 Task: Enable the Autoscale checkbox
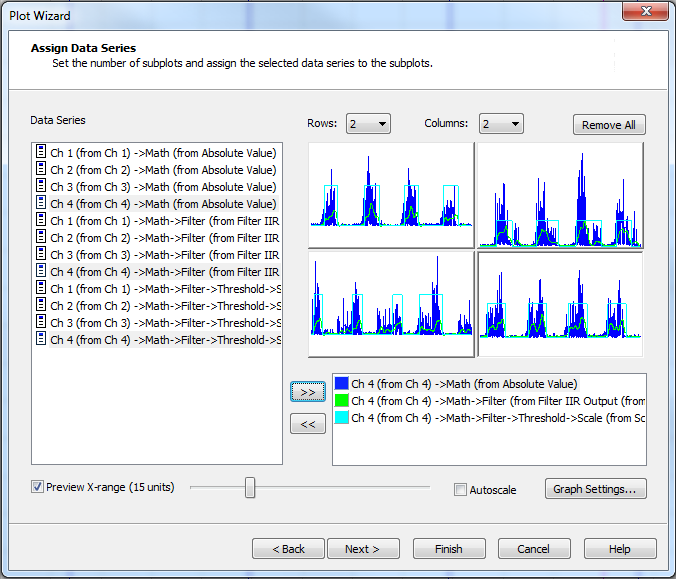(x=460, y=490)
